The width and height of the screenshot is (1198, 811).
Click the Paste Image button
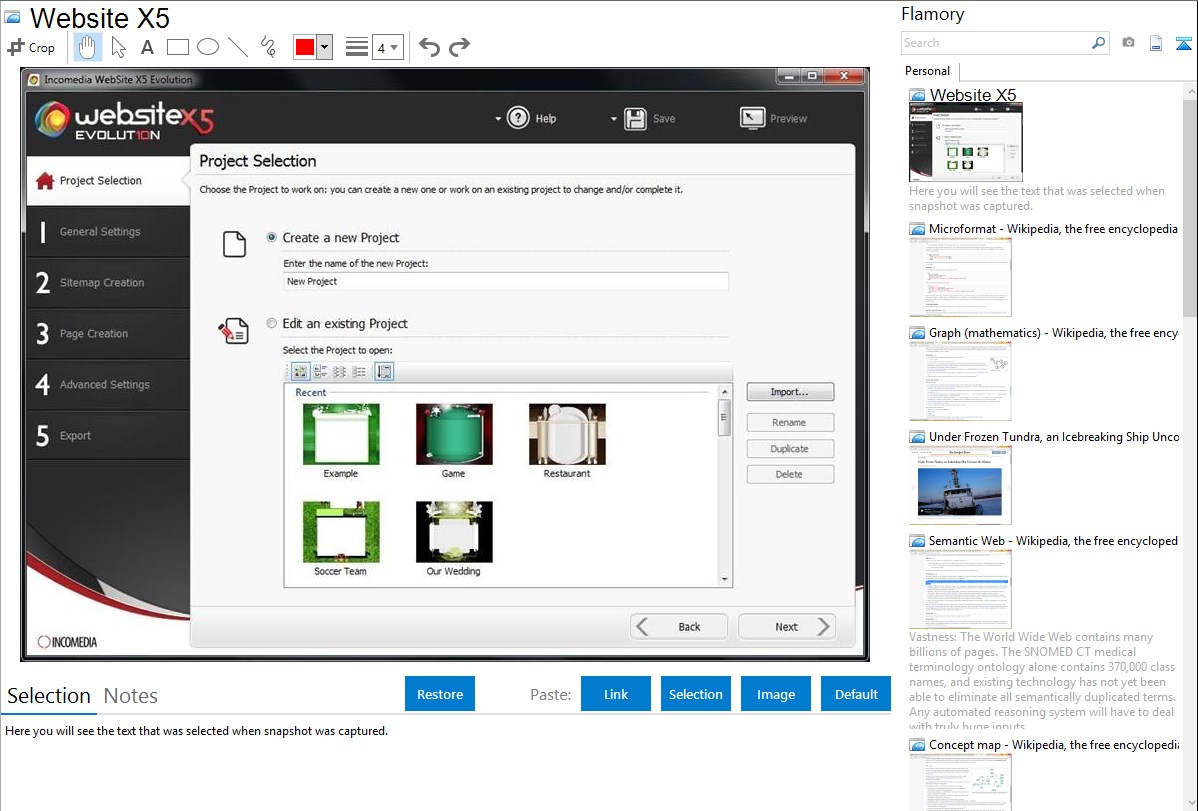click(x=775, y=694)
